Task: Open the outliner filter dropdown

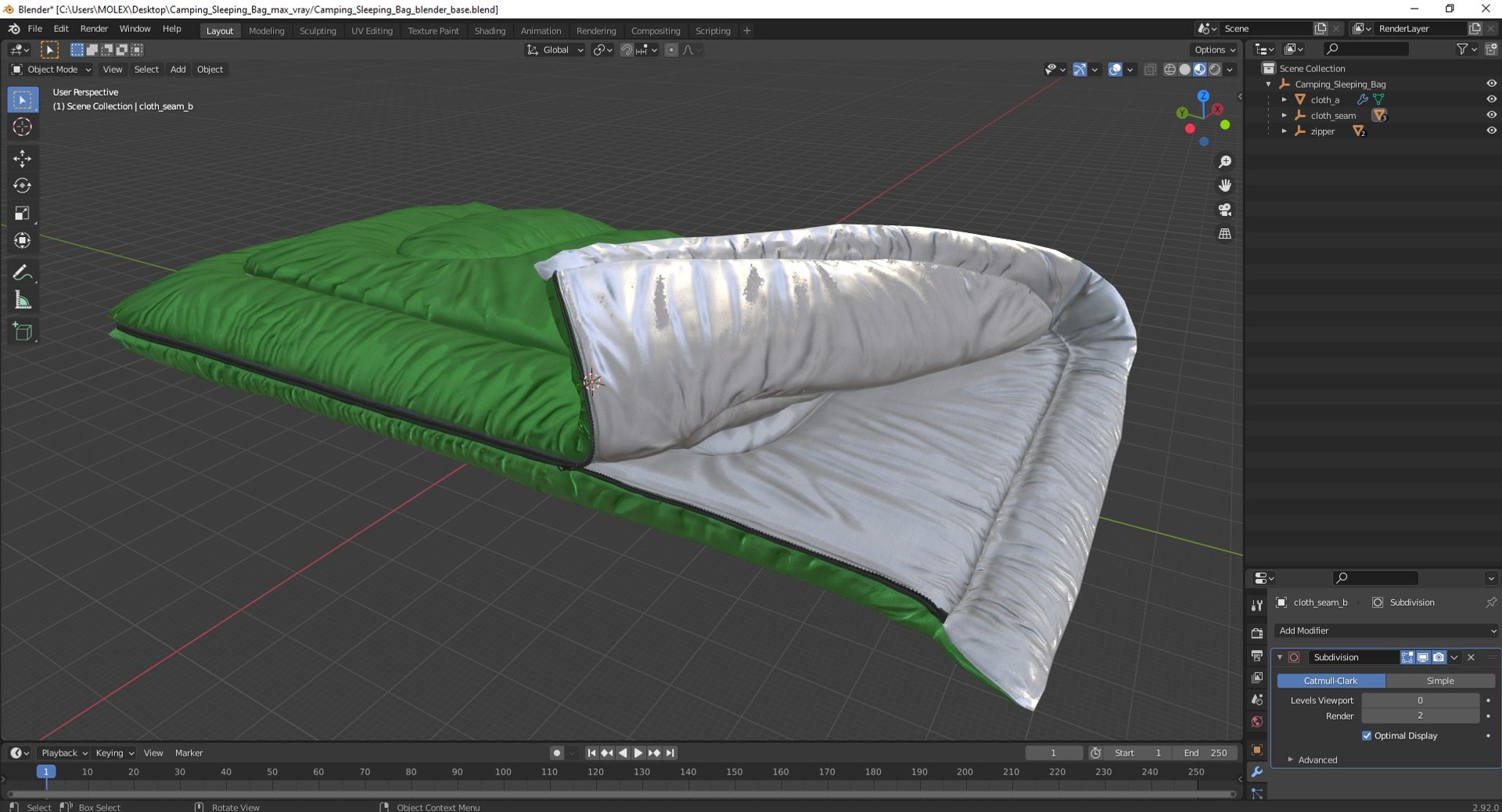Action: pos(1467,49)
